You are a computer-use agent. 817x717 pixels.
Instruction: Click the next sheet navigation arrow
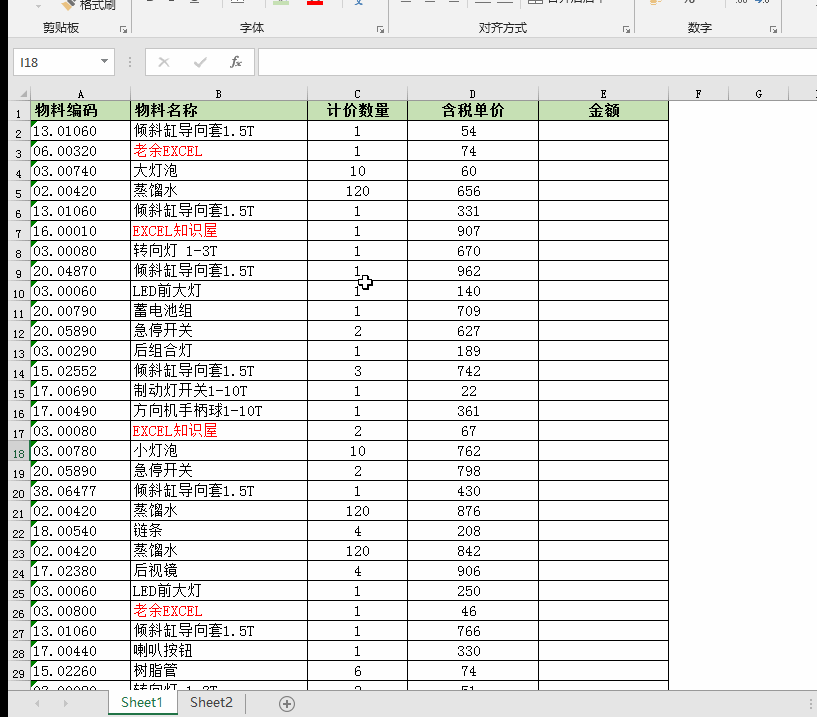[65, 703]
